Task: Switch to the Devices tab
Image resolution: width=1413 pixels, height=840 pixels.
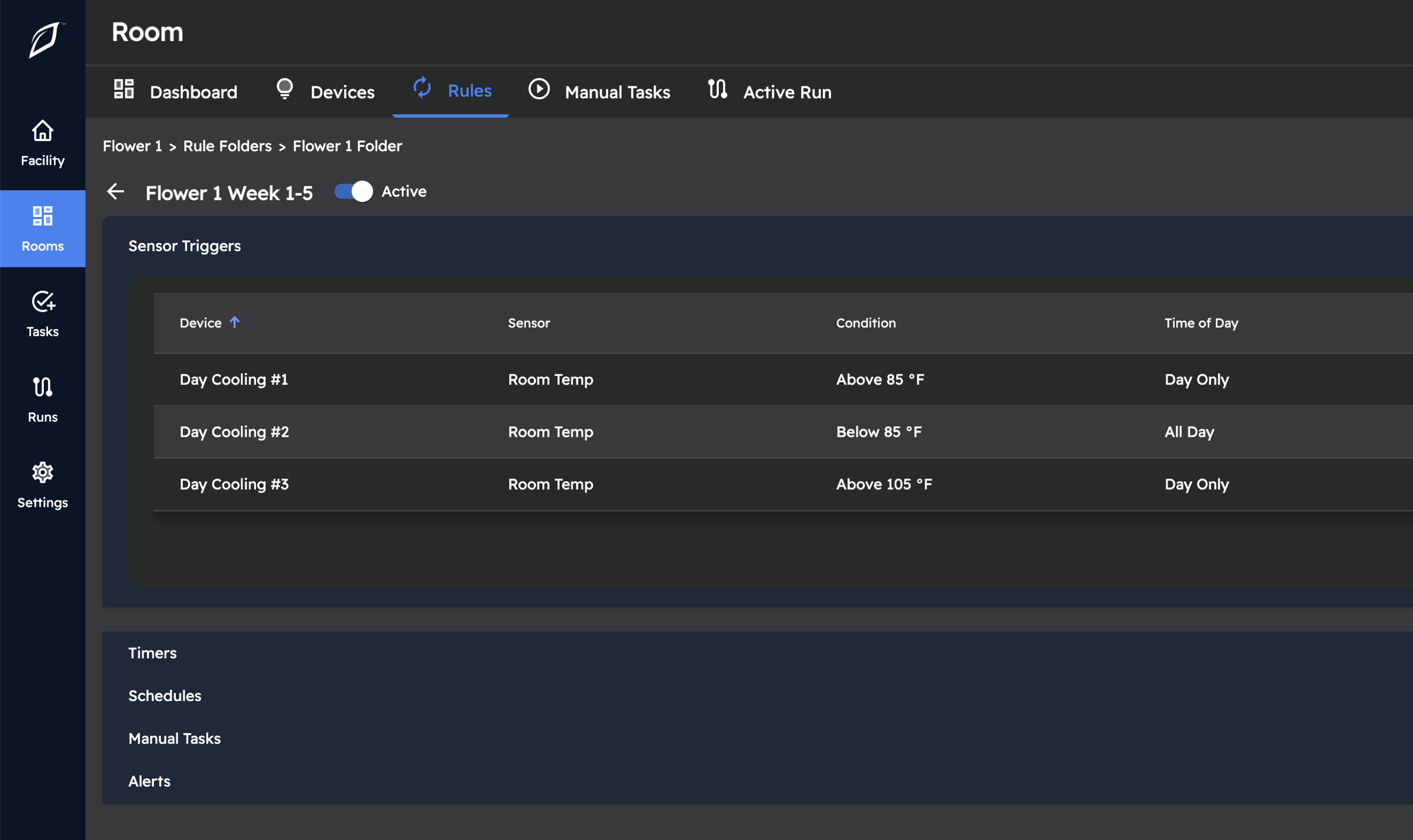Action: (325, 92)
